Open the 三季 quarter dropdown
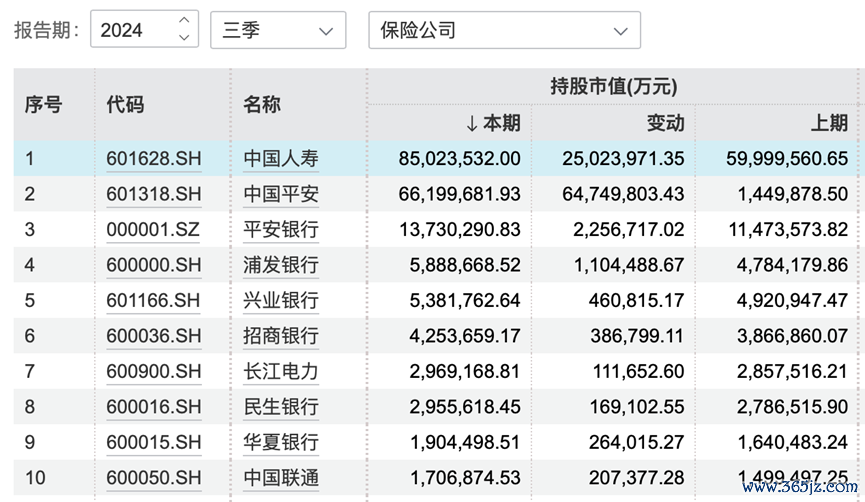 (278, 30)
